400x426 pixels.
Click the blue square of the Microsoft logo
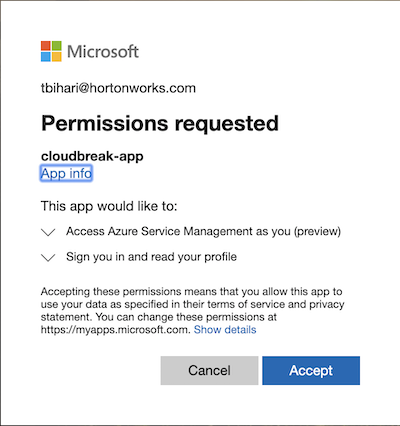(46, 57)
